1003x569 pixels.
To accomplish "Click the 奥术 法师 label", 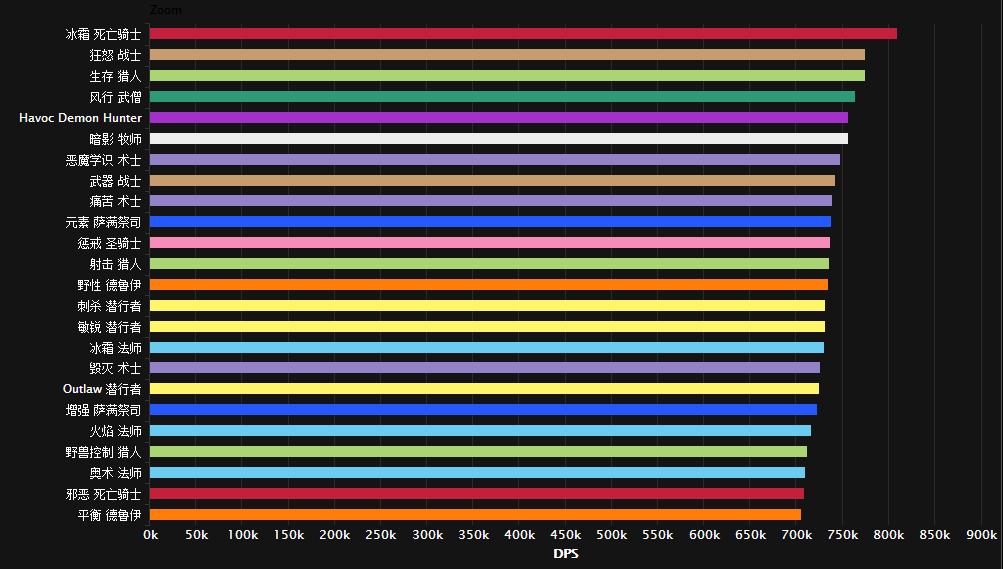I will (x=115, y=473).
